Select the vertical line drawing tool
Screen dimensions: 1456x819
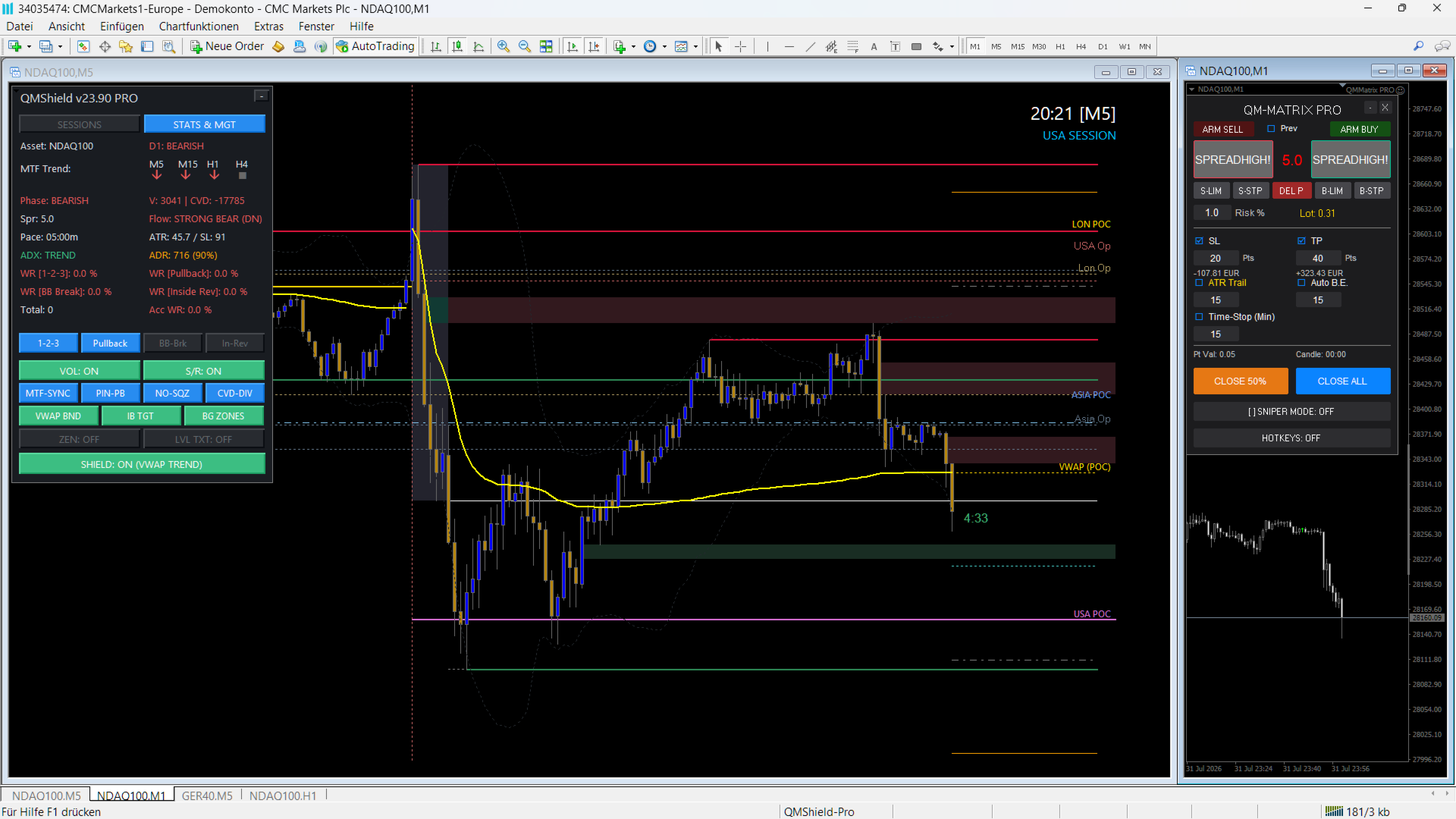pyautogui.click(x=767, y=47)
